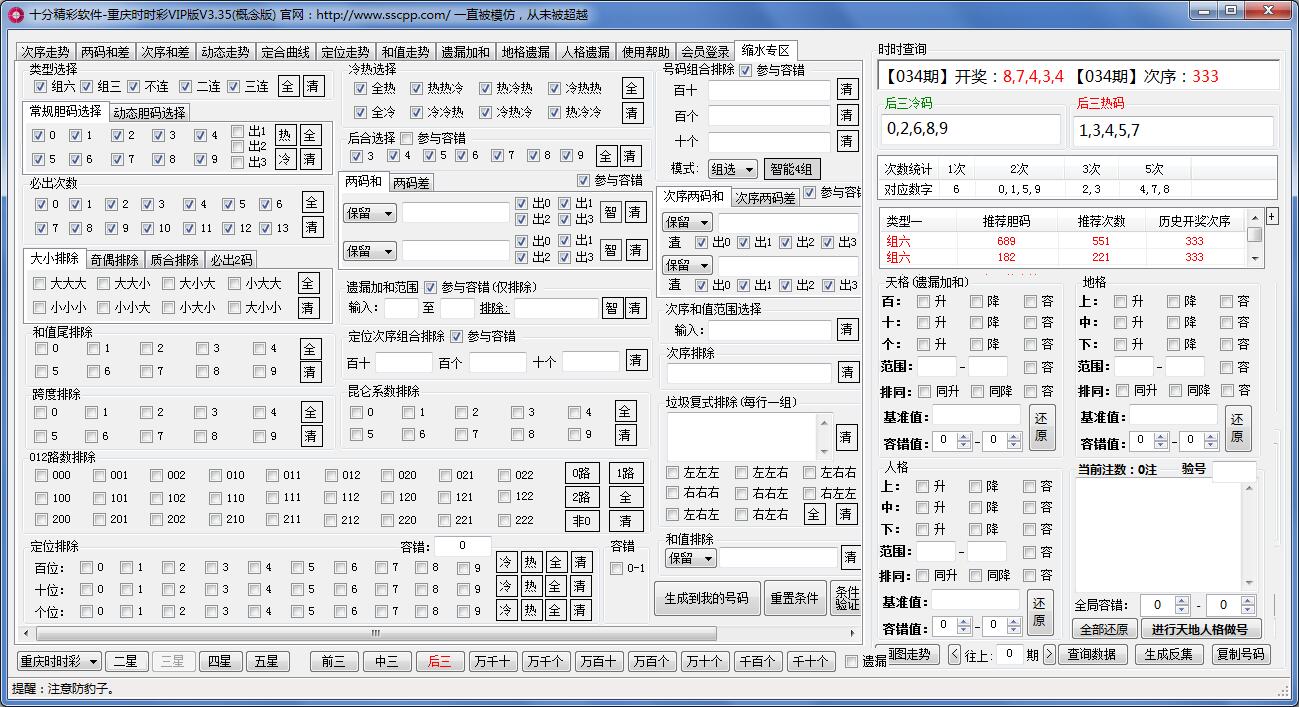This screenshot has width=1299, height=707.
Task: Click the 查询数据 button
Action: click(x=1092, y=655)
